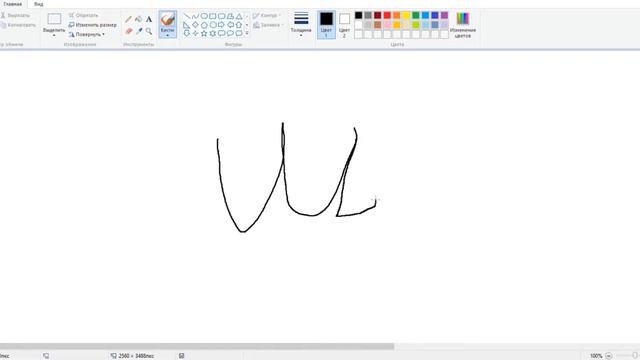Choose the pink palette swatch
This screenshot has height=360, width=640.
(x=387, y=25)
